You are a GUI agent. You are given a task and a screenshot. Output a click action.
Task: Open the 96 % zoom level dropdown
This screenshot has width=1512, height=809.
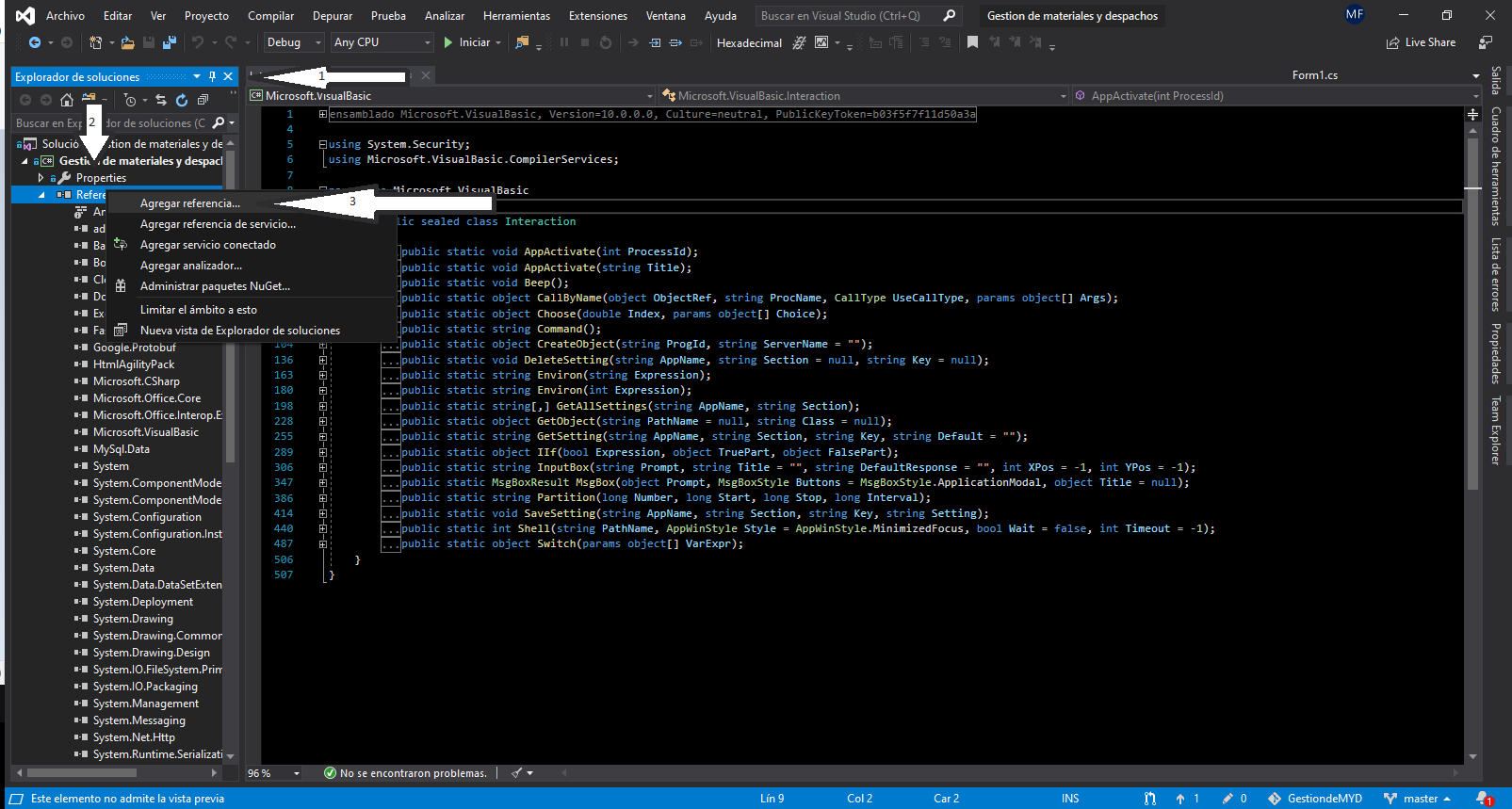click(274, 773)
